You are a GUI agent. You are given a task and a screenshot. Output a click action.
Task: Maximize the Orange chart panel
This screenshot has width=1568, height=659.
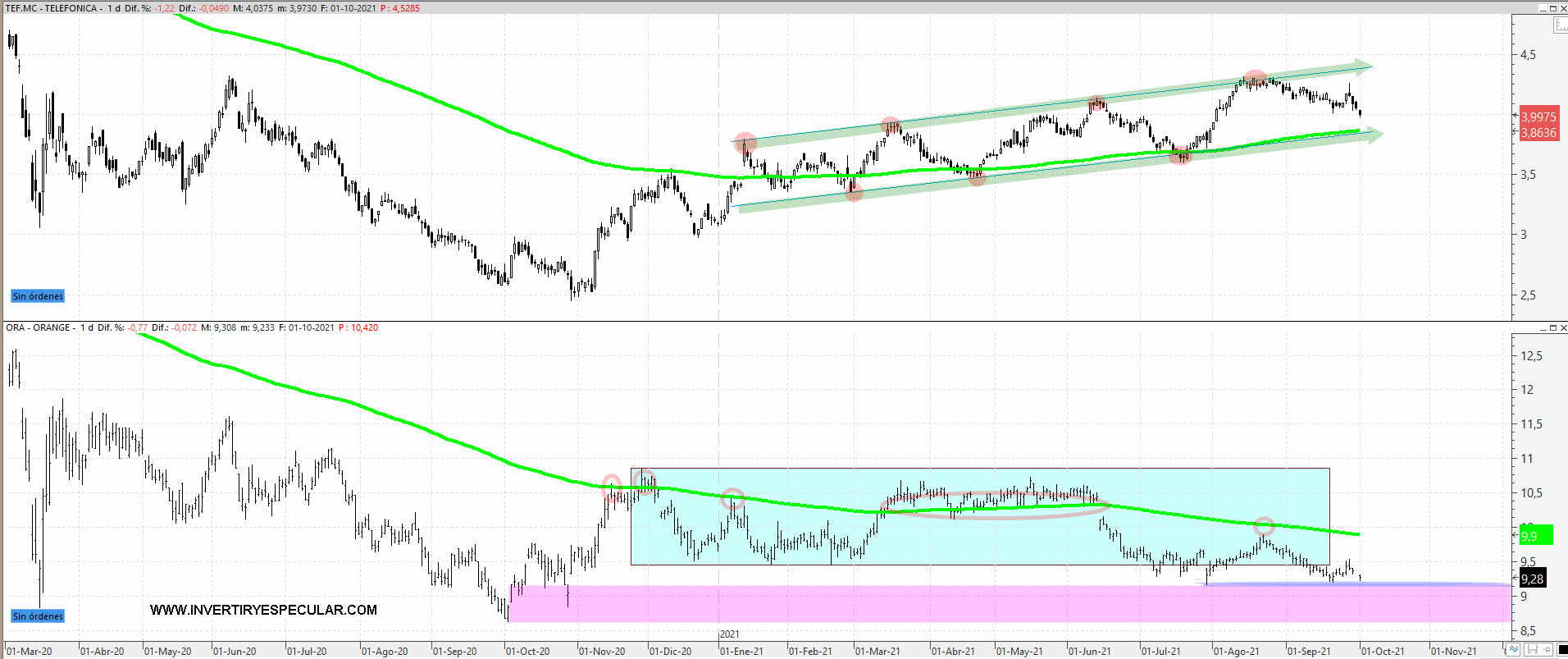click(x=1552, y=327)
